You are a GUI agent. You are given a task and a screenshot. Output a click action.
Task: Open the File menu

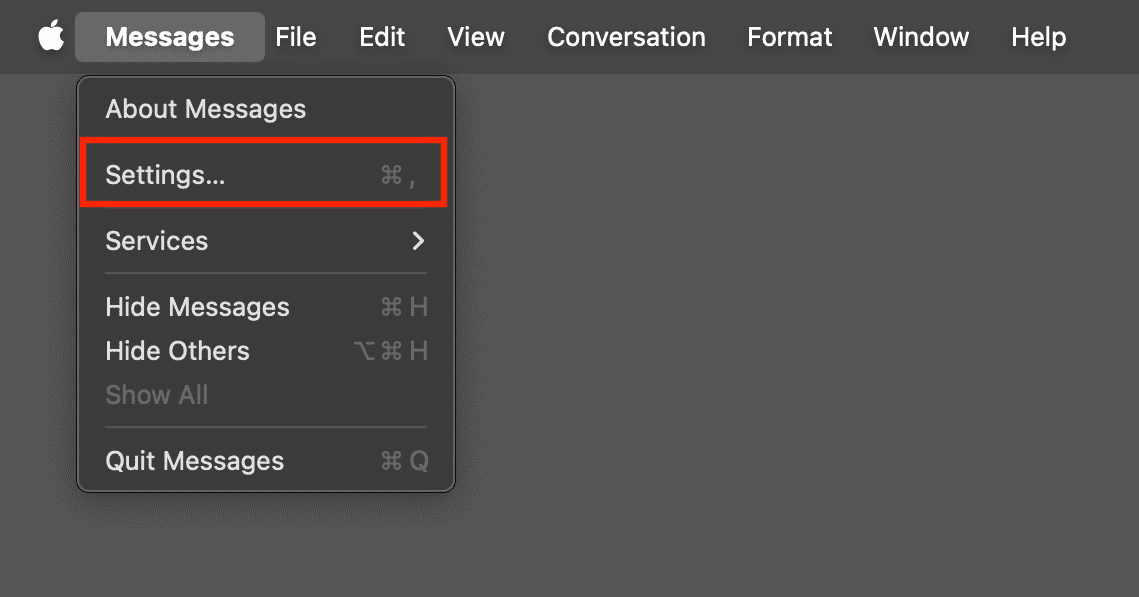pyautogui.click(x=296, y=37)
